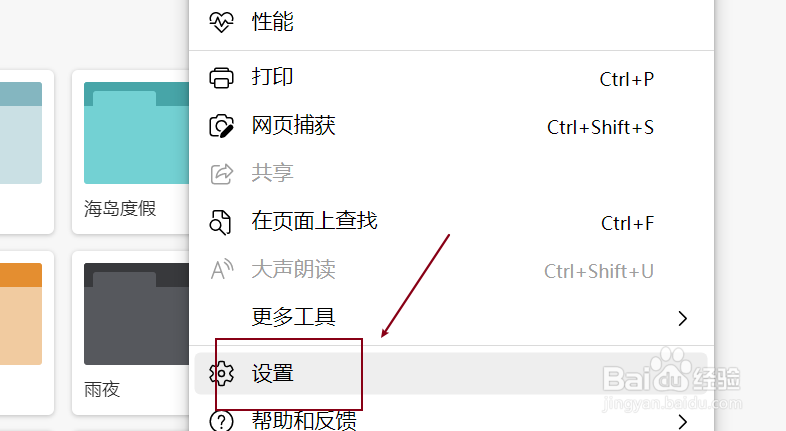This screenshot has width=786, height=431.
Task: Click the web capture camera icon
Action: (221, 126)
